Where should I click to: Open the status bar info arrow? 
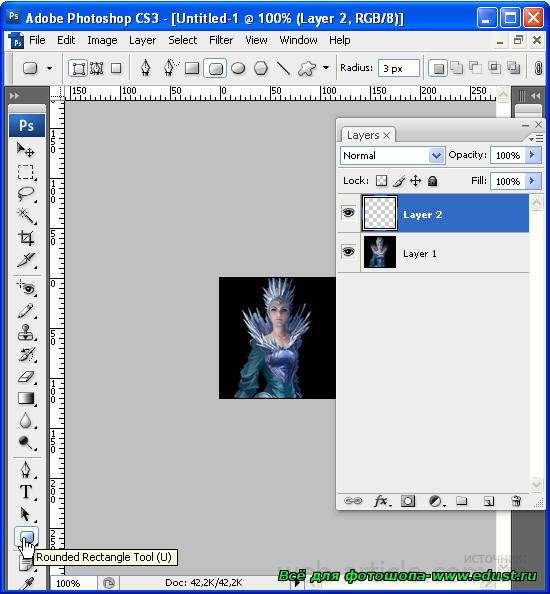tap(297, 583)
